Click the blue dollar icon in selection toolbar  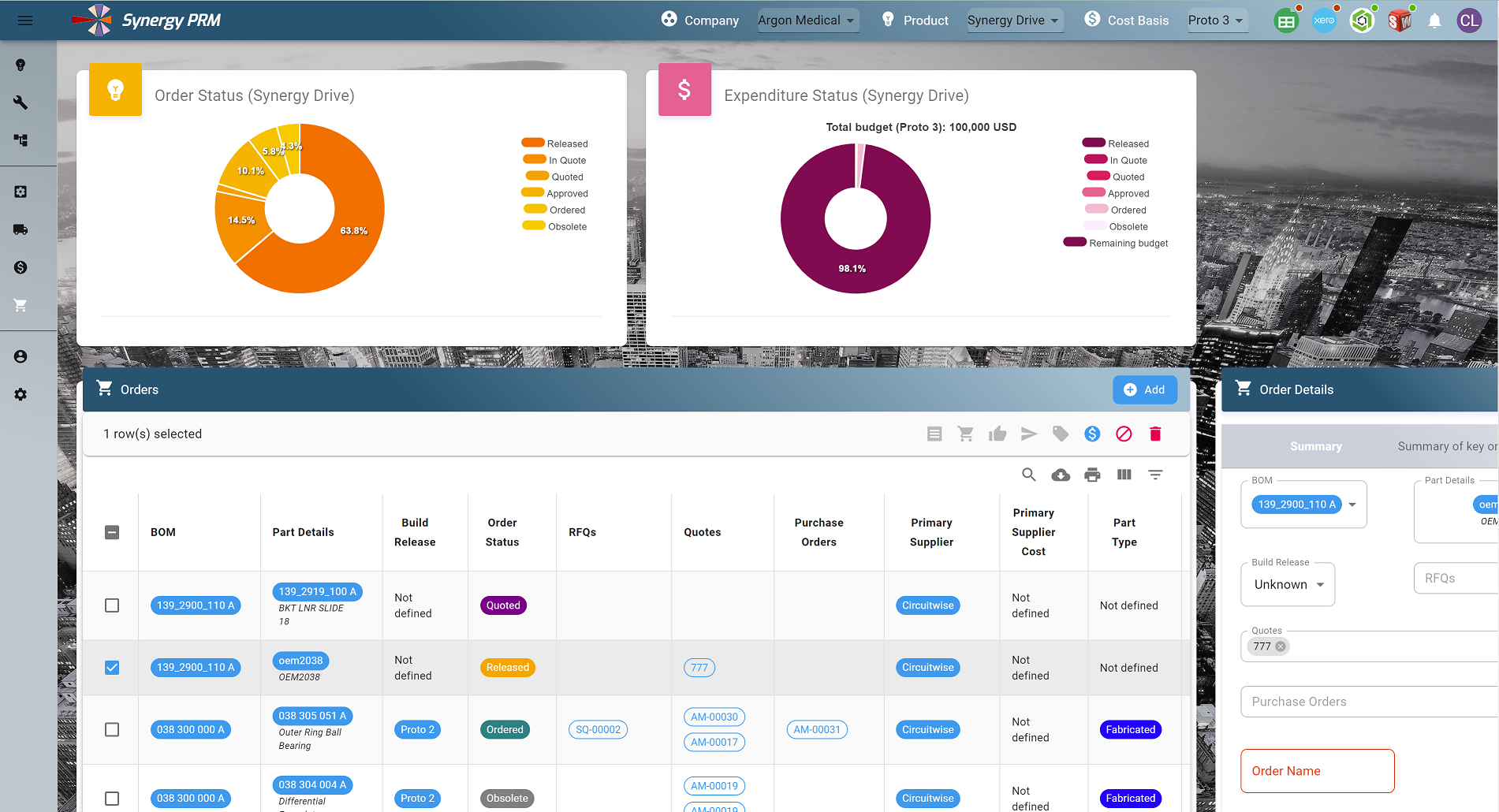pyautogui.click(x=1092, y=434)
